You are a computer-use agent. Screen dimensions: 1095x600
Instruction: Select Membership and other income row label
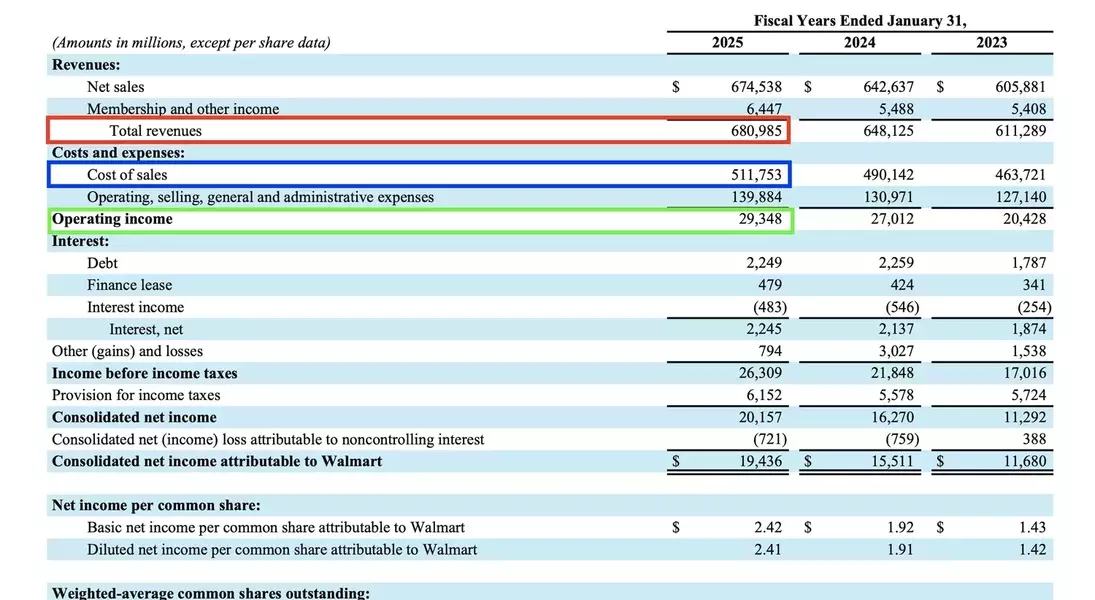(x=183, y=109)
